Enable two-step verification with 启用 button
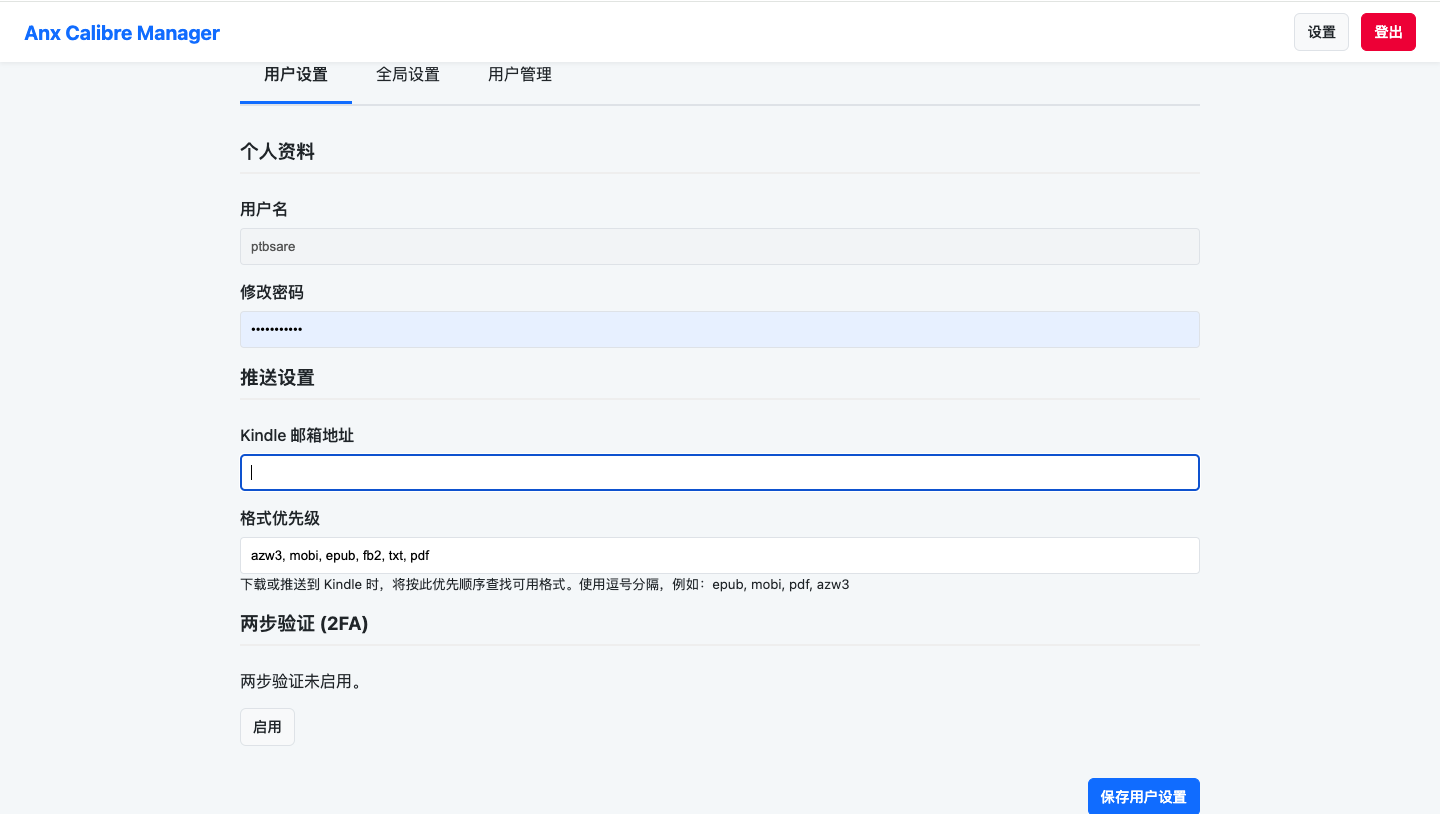The image size is (1440, 814). pos(267,727)
